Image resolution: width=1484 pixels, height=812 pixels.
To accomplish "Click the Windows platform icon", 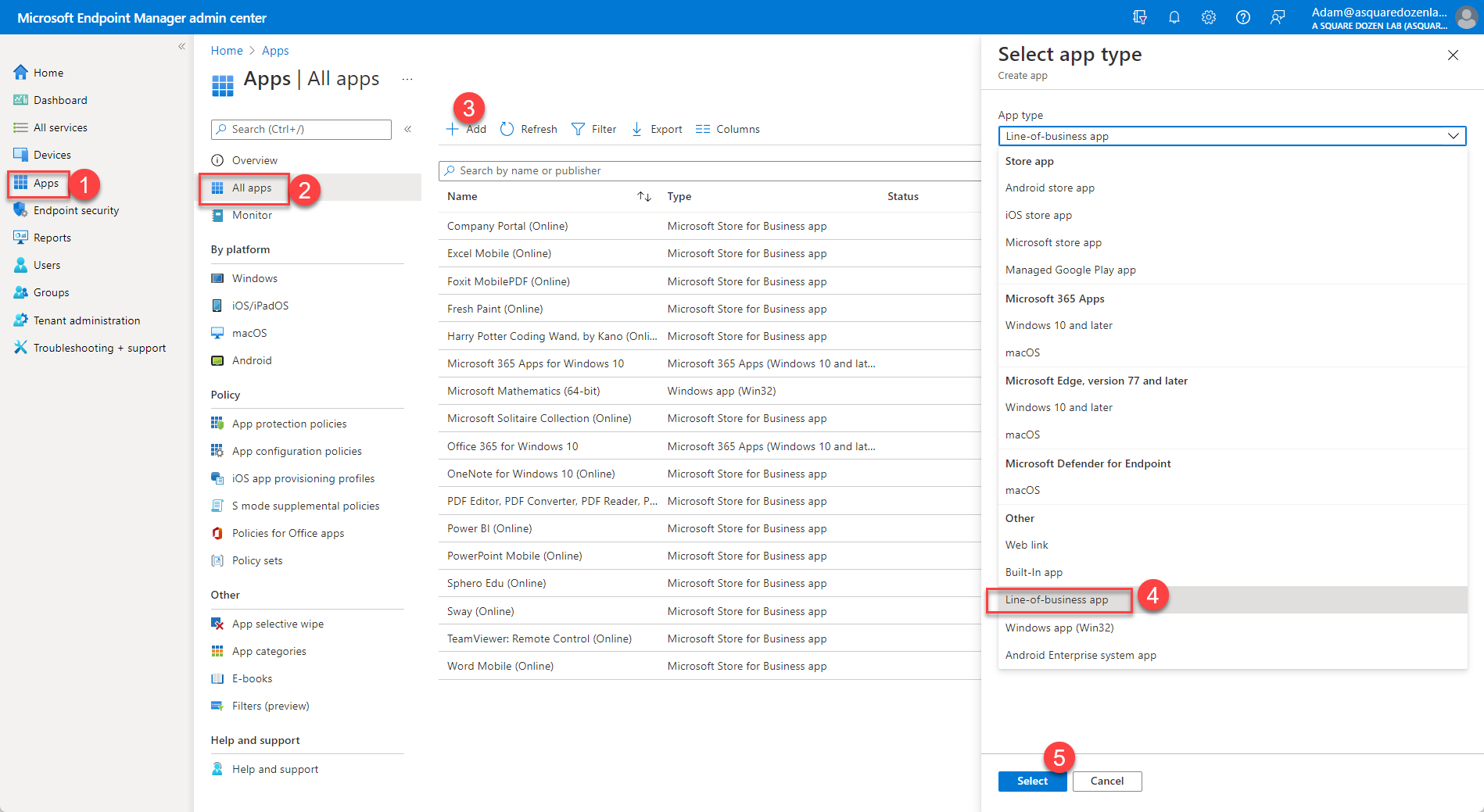I will coord(217,278).
